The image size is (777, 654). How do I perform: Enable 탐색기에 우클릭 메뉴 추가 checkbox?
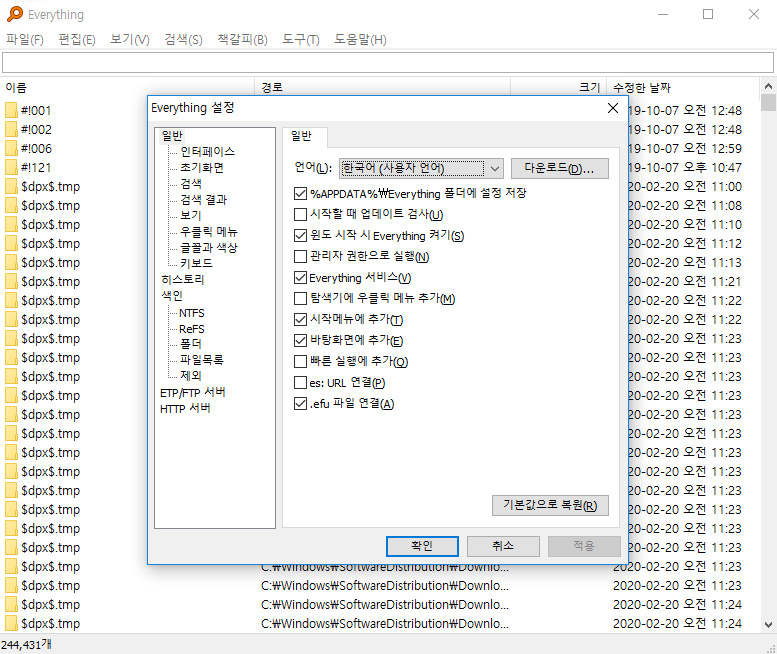click(300, 298)
